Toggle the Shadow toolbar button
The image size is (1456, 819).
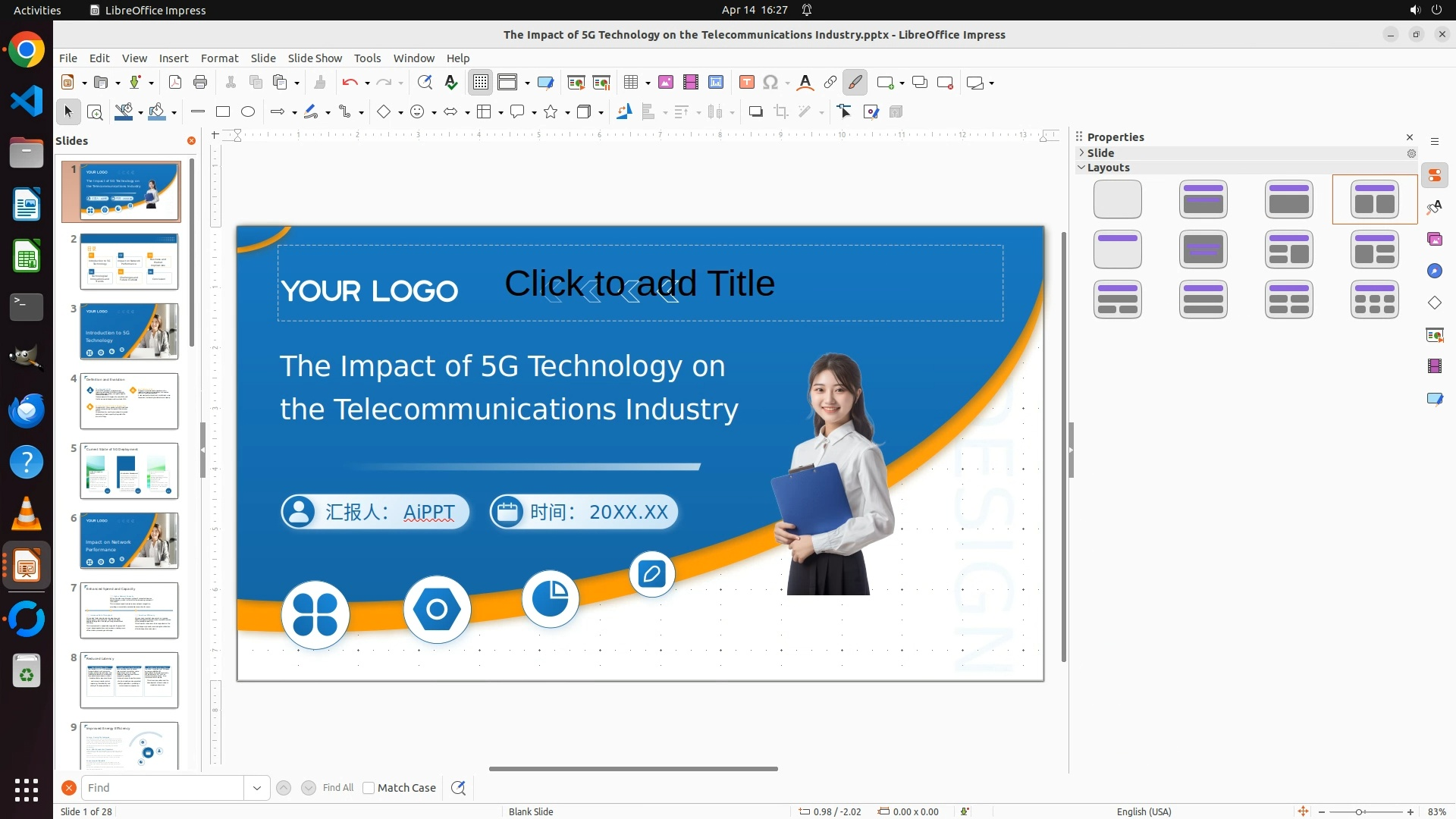(x=755, y=112)
